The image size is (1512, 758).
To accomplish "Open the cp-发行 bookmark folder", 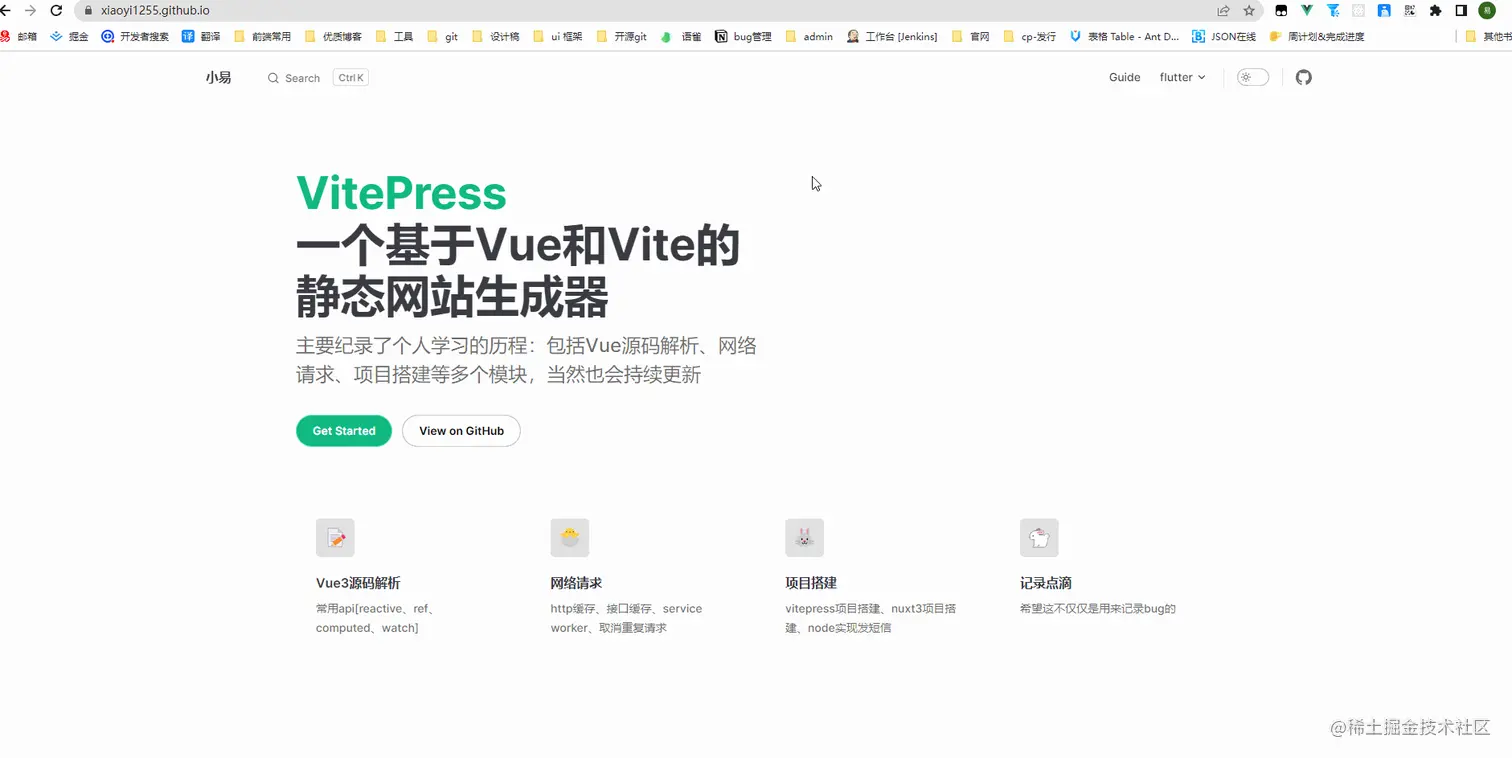I will pyautogui.click(x=1029, y=36).
